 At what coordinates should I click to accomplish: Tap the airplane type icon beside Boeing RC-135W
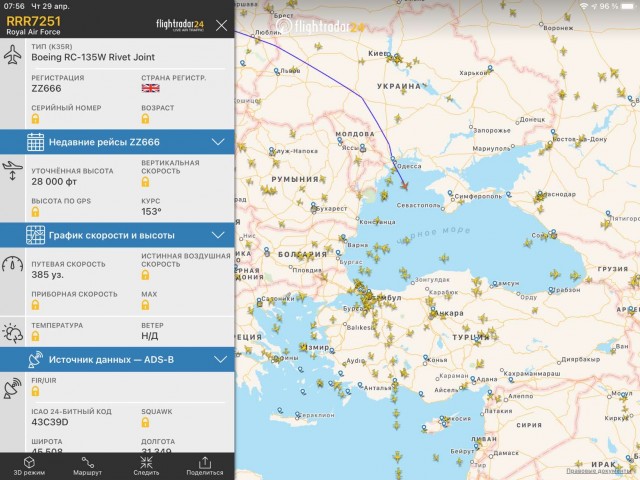(13, 55)
